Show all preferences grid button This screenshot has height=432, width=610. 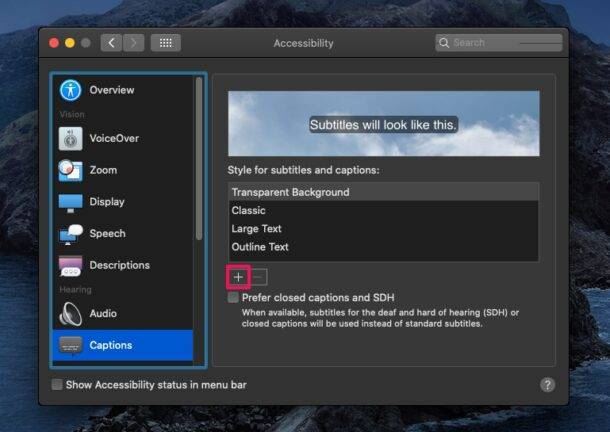click(x=166, y=43)
